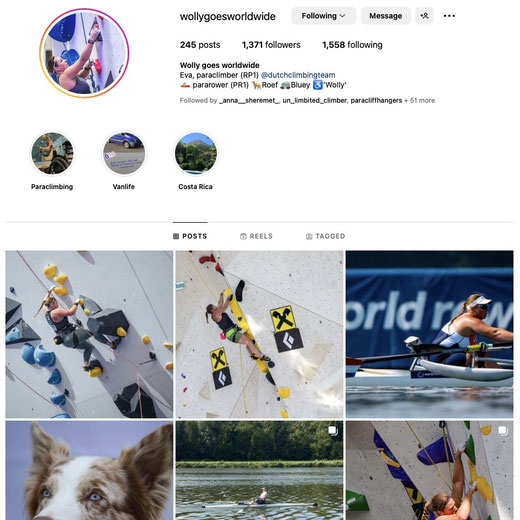The height and width of the screenshot is (520, 520).
Task: Show the 1,371 followers list
Action: coord(271,45)
